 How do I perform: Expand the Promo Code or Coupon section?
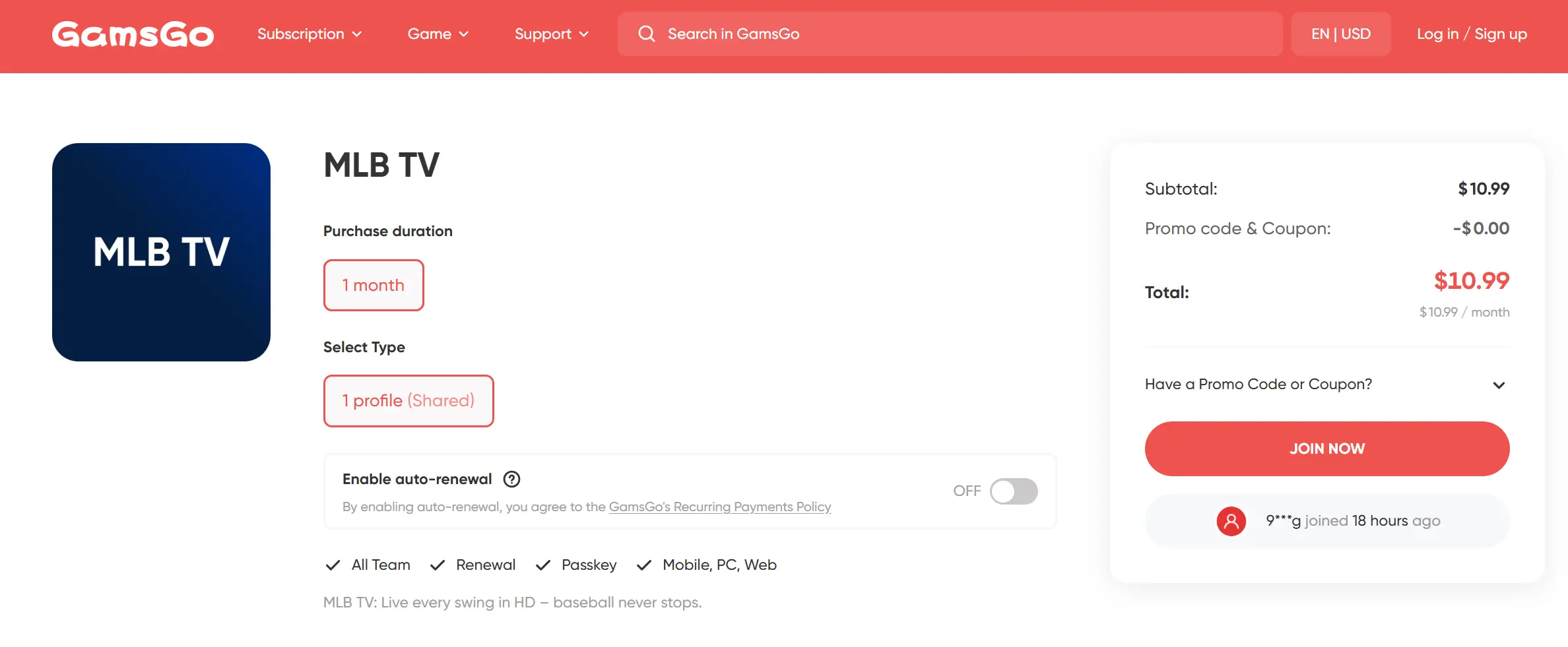click(x=1326, y=385)
